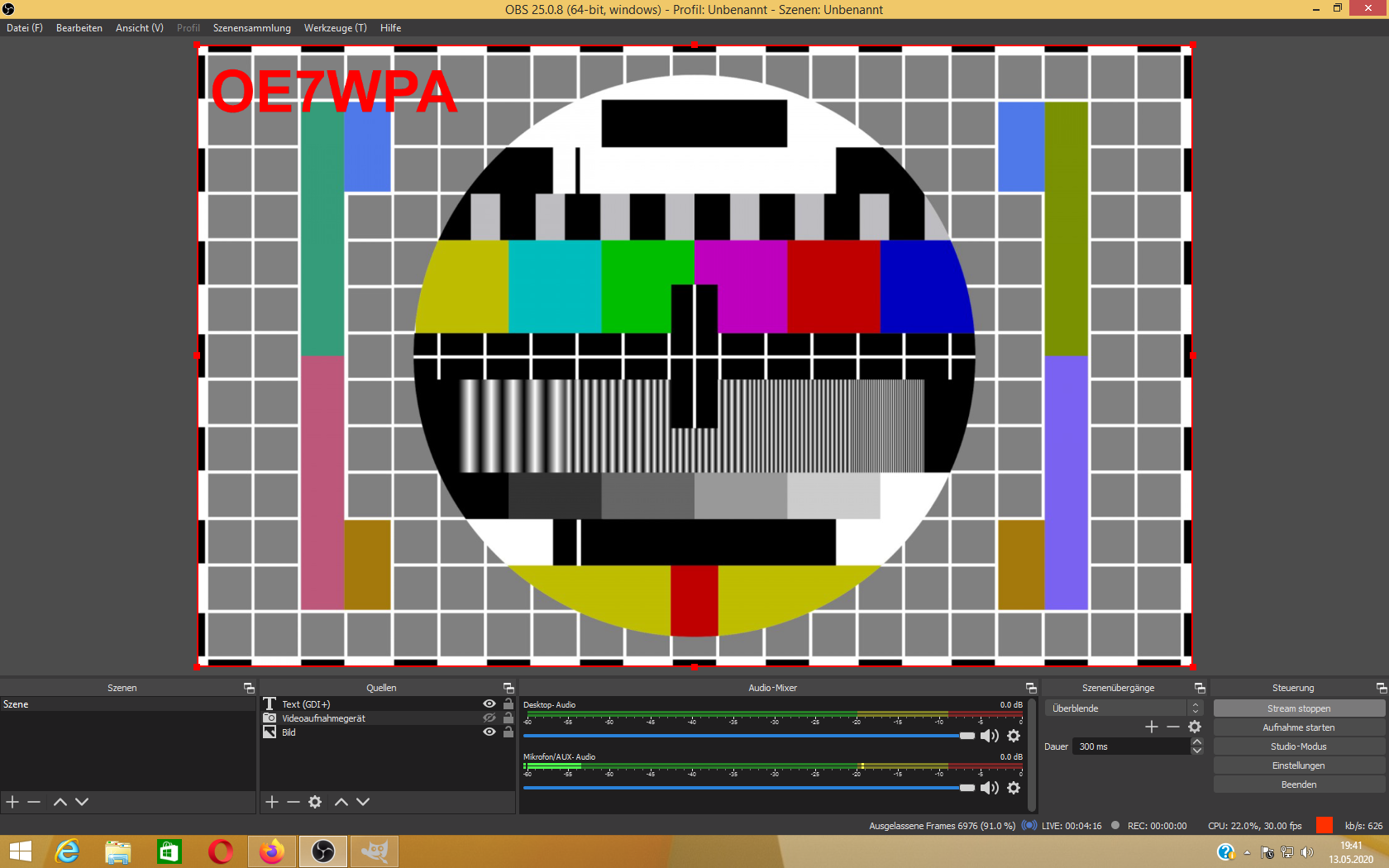Launch Firefox from the taskbar

(x=271, y=851)
